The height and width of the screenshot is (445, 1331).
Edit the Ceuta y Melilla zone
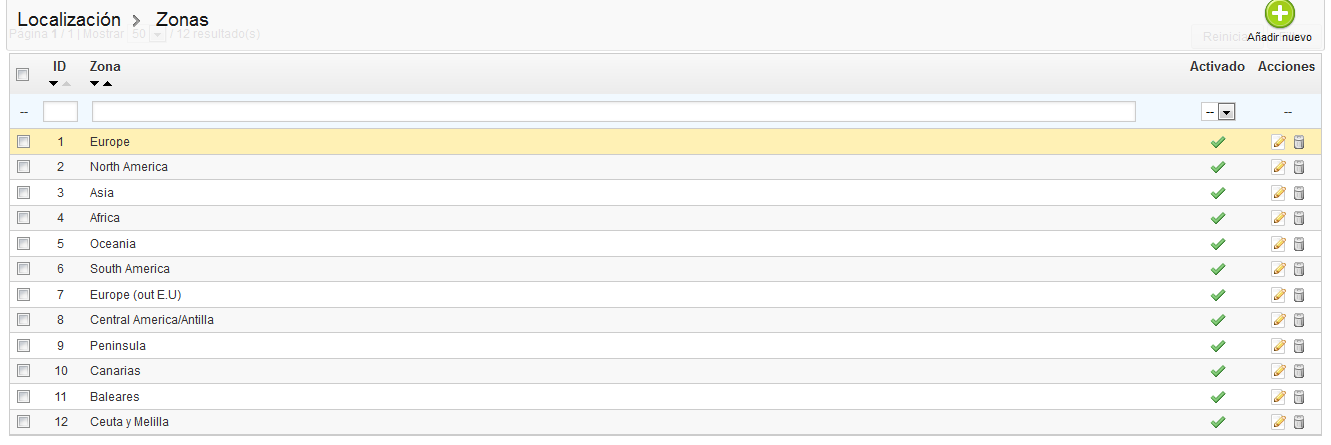point(1278,422)
